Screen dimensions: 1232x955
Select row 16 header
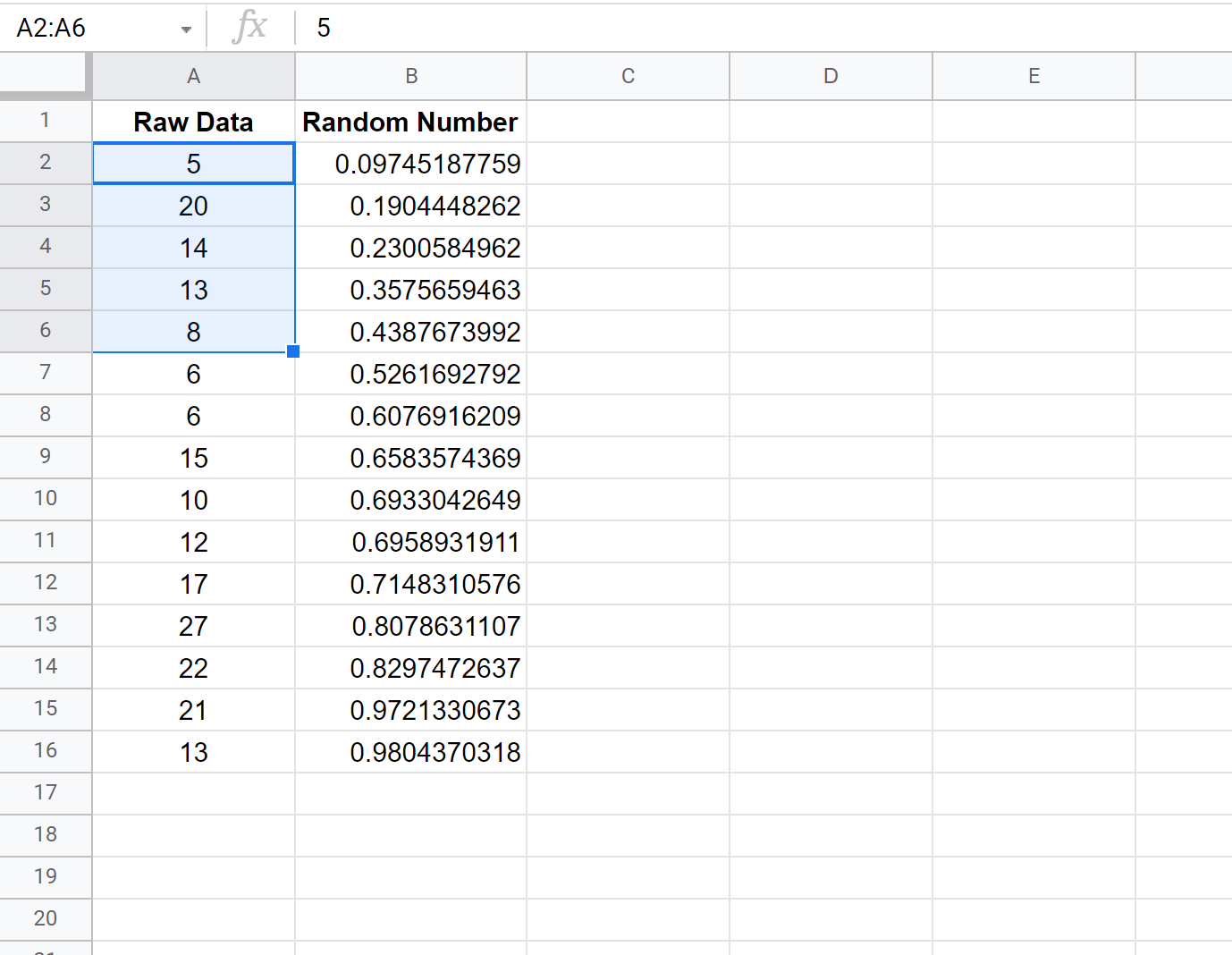point(46,751)
